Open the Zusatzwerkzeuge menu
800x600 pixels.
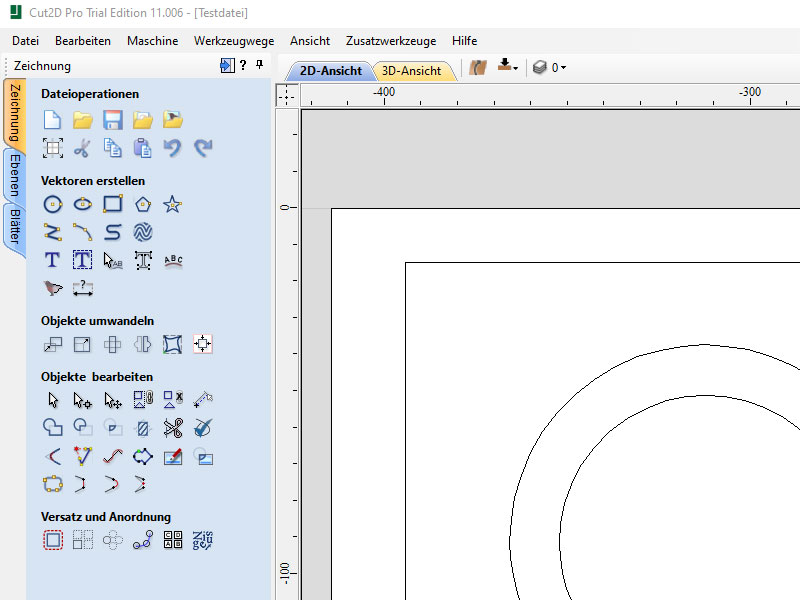tap(391, 41)
